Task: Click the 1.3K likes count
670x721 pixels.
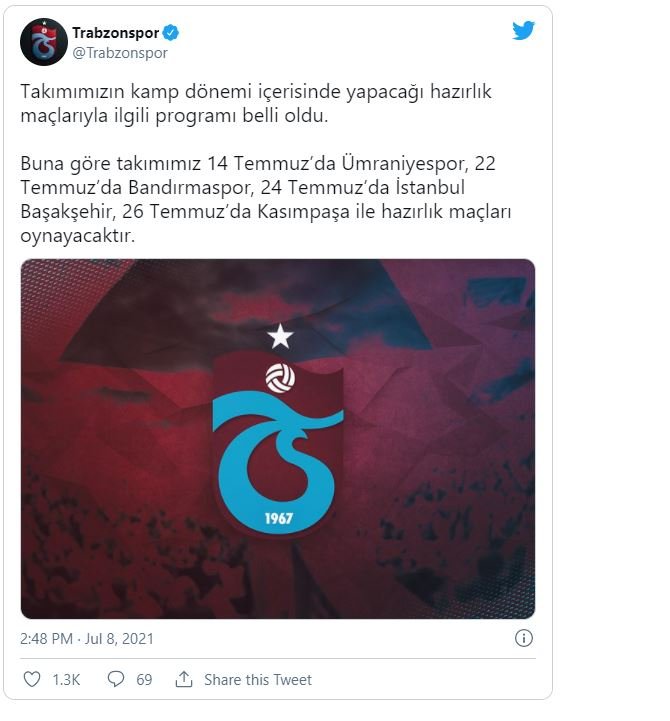Action: (x=66, y=680)
